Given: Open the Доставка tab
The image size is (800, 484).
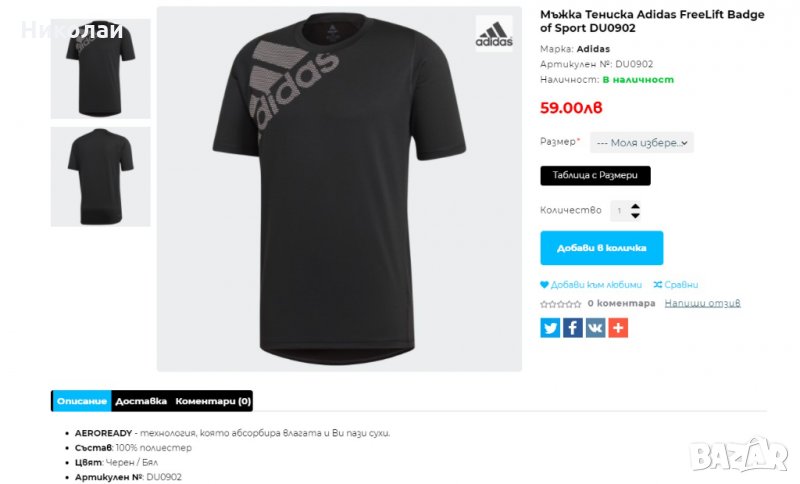Looking at the screenshot, I should click(141, 401).
